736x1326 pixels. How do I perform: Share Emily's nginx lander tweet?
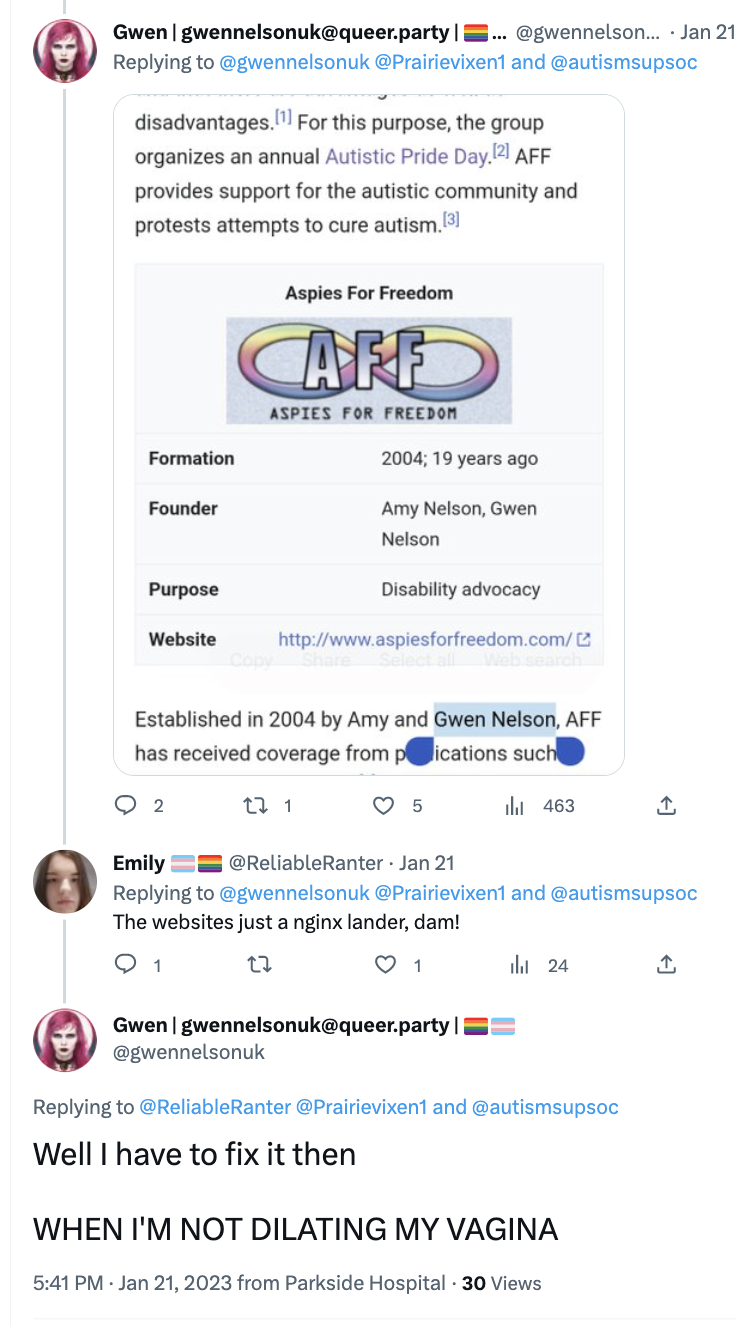pyautogui.click(x=666, y=965)
